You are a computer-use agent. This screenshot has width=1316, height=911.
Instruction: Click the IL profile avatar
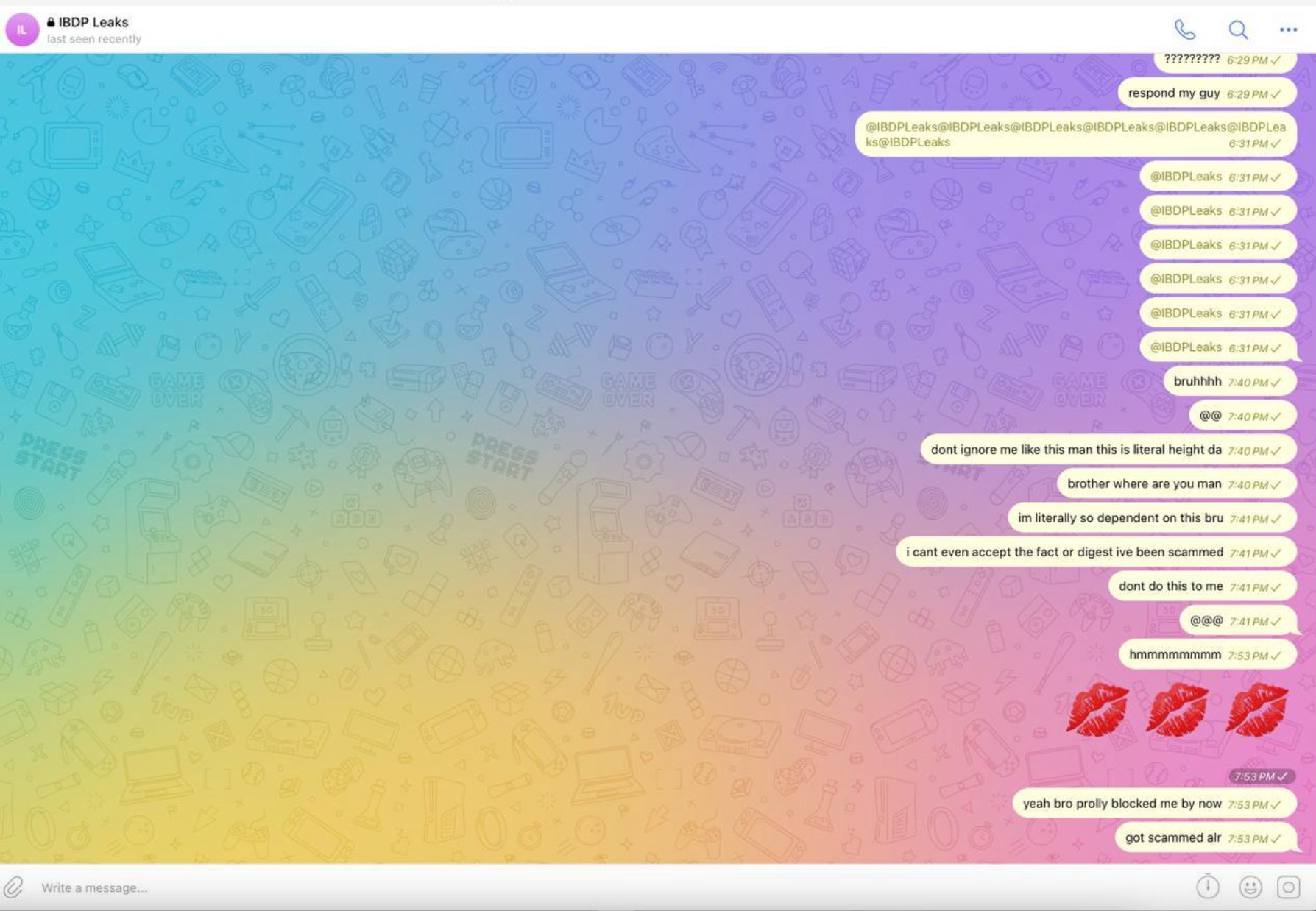tap(22, 29)
